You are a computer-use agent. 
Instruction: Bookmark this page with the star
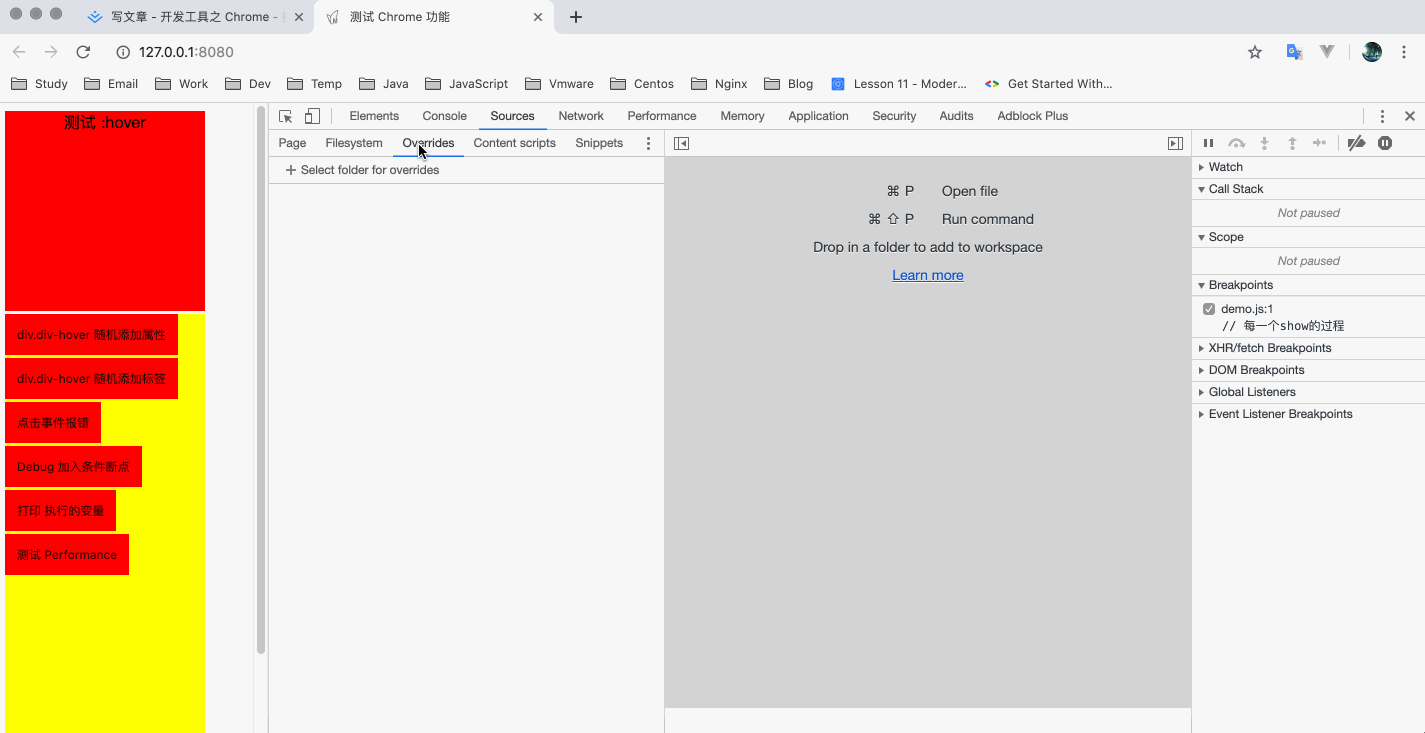click(1255, 52)
